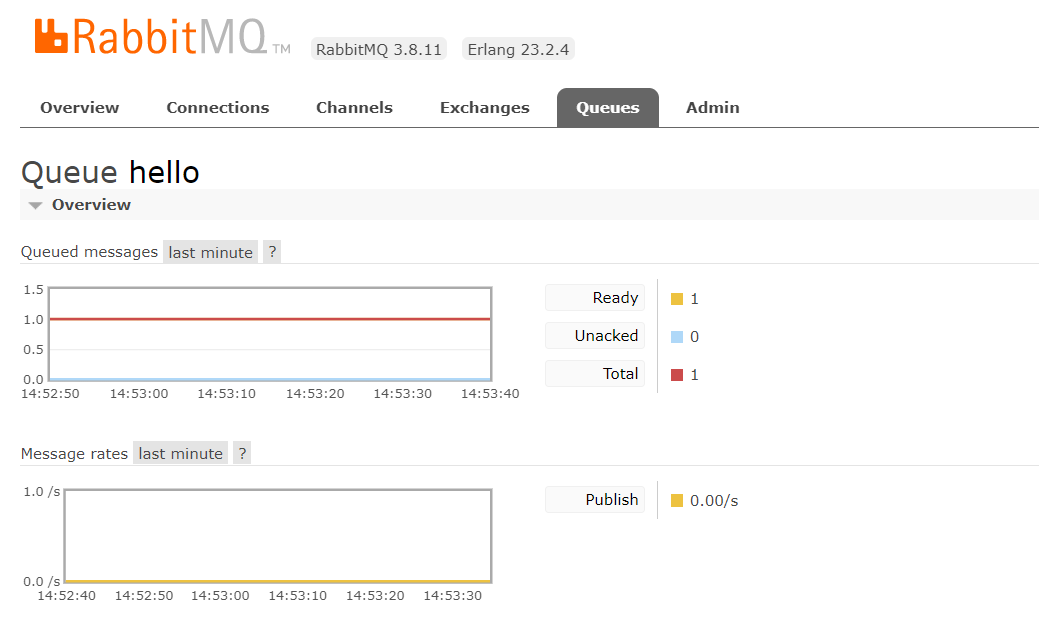This screenshot has width=1039, height=644.
Task: Click the RabbitMQ logo
Action: tap(162, 36)
